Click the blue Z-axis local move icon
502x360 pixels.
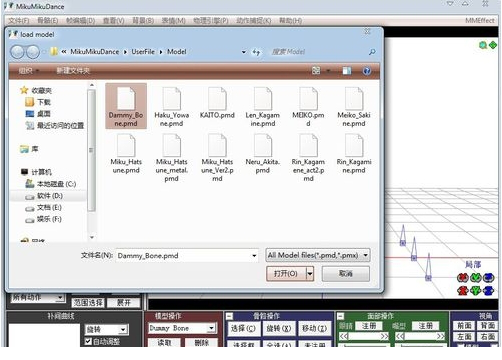(x=488, y=290)
